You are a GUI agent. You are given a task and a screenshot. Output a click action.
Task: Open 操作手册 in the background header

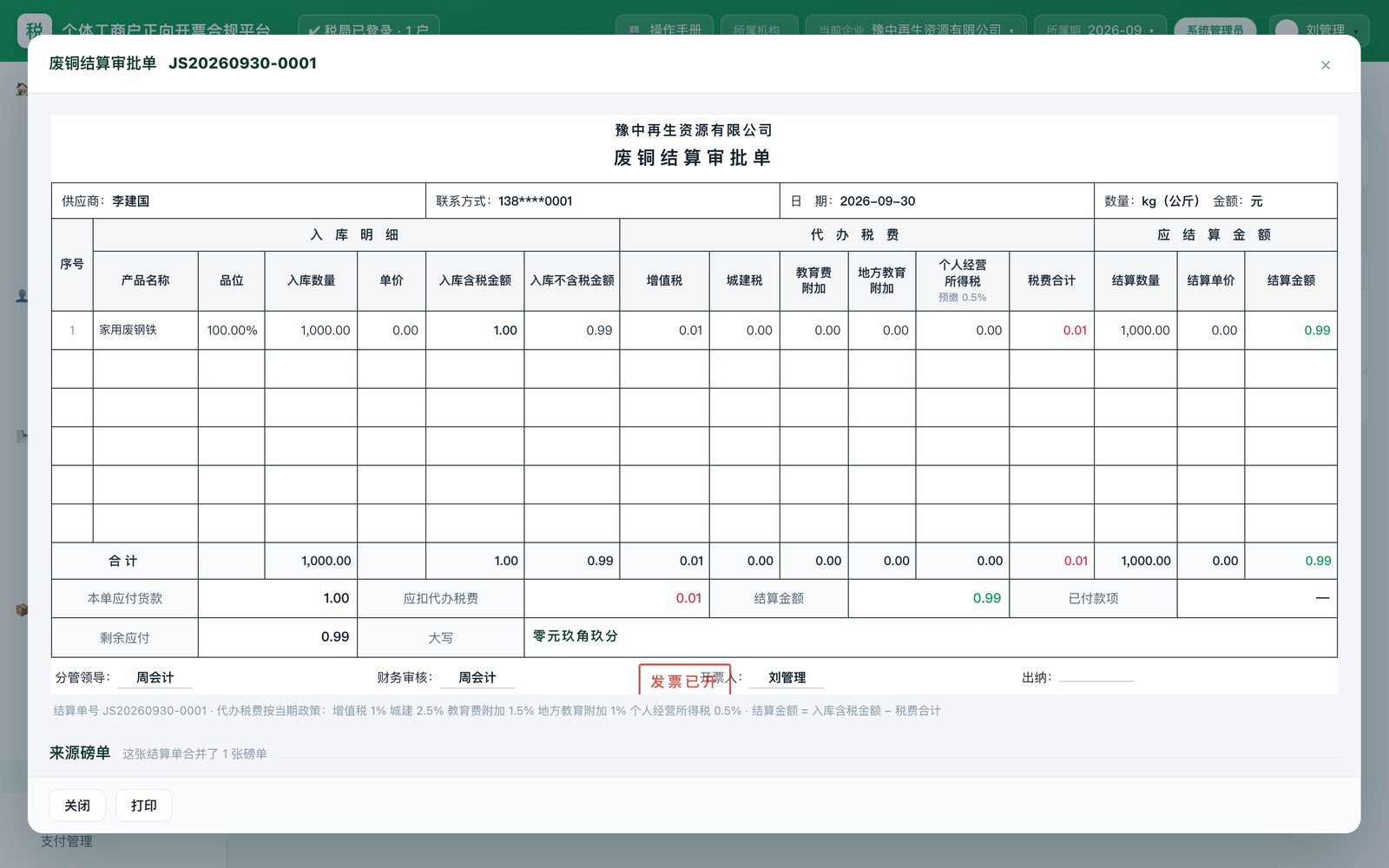click(x=665, y=30)
